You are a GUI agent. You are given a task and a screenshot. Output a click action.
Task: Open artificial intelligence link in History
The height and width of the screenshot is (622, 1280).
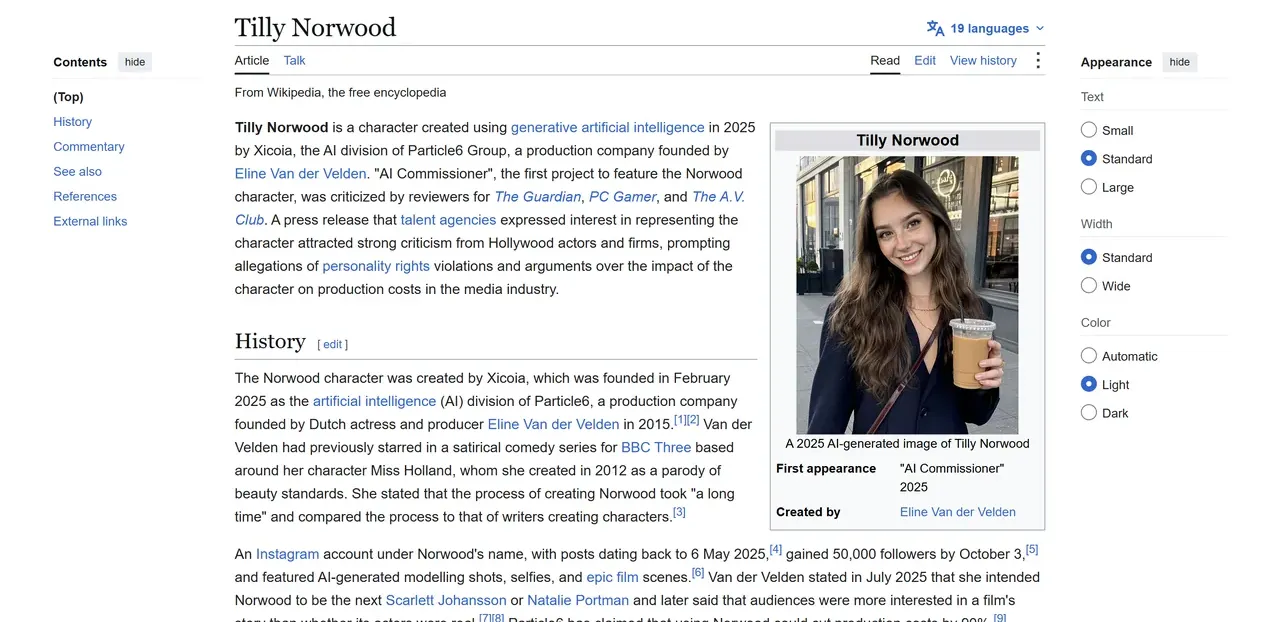[374, 401]
